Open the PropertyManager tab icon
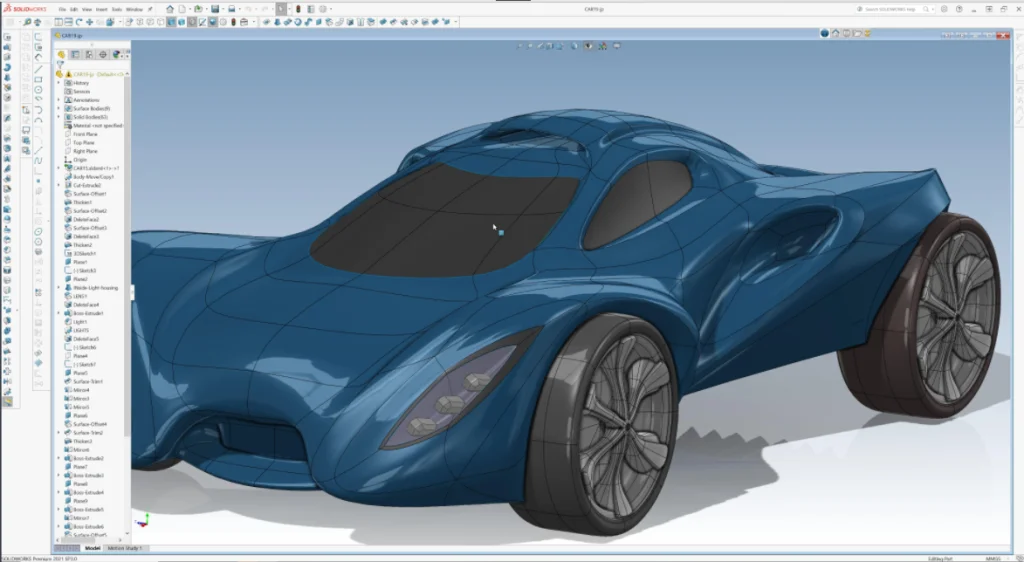 click(76, 55)
